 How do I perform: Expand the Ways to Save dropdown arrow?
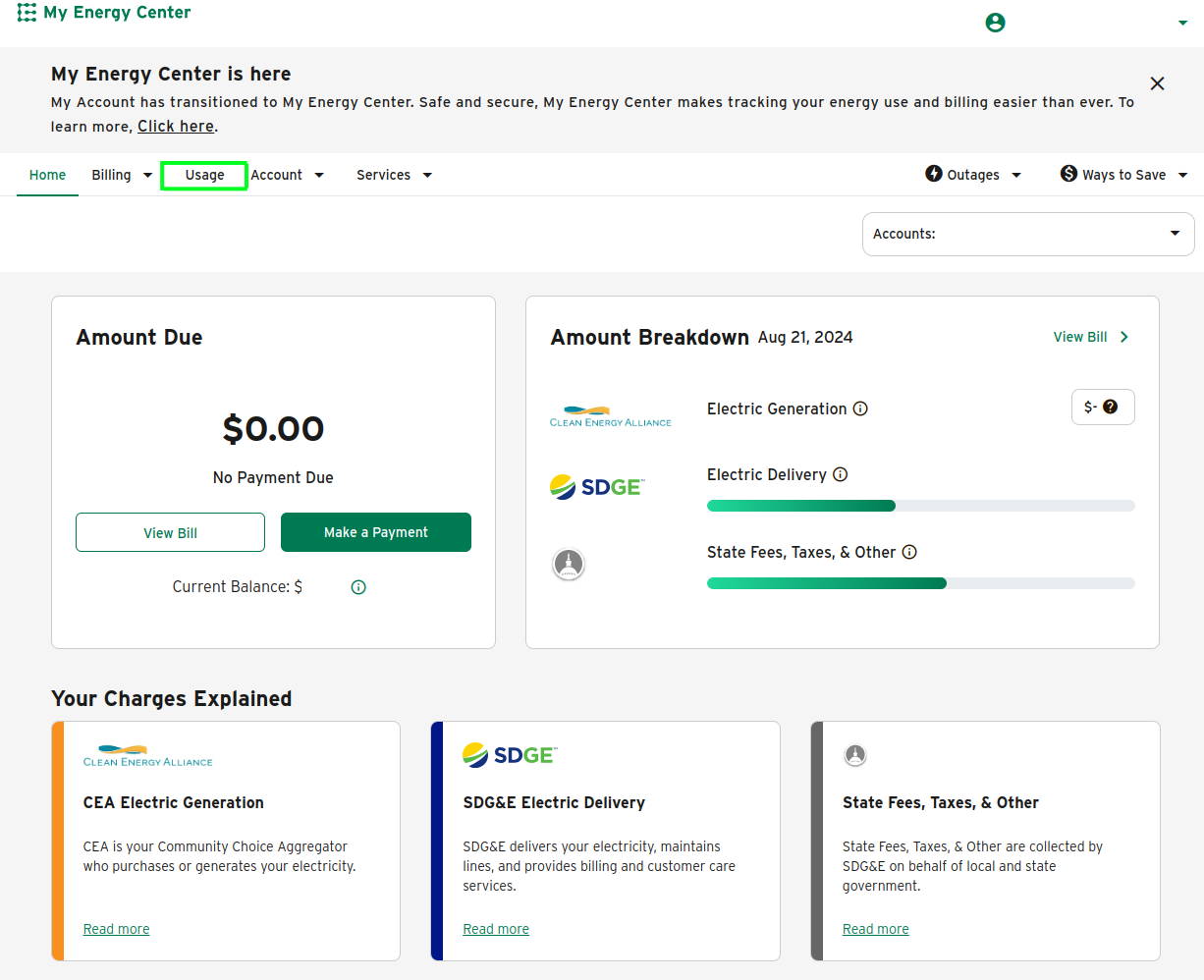click(1182, 175)
